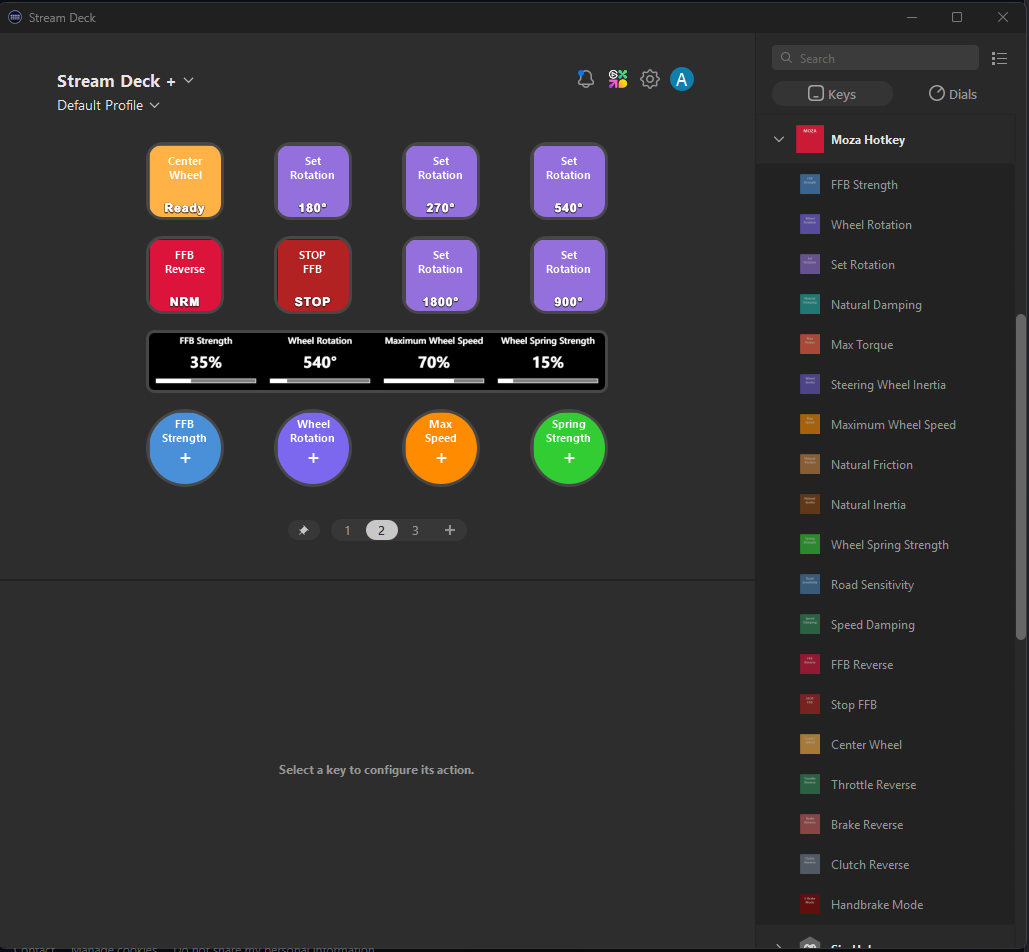The width and height of the screenshot is (1029, 952).
Task: Open the notifications bell icon
Action: (x=585, y=79)
